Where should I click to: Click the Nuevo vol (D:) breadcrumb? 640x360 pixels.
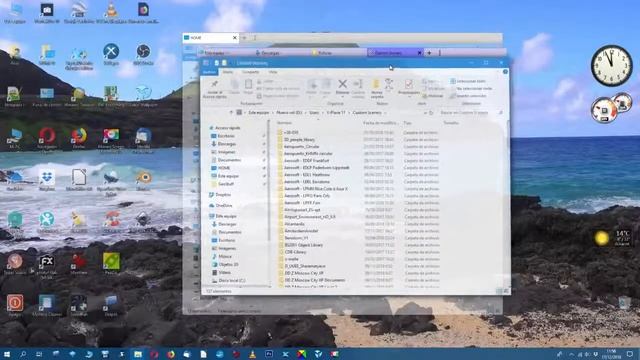289,113
